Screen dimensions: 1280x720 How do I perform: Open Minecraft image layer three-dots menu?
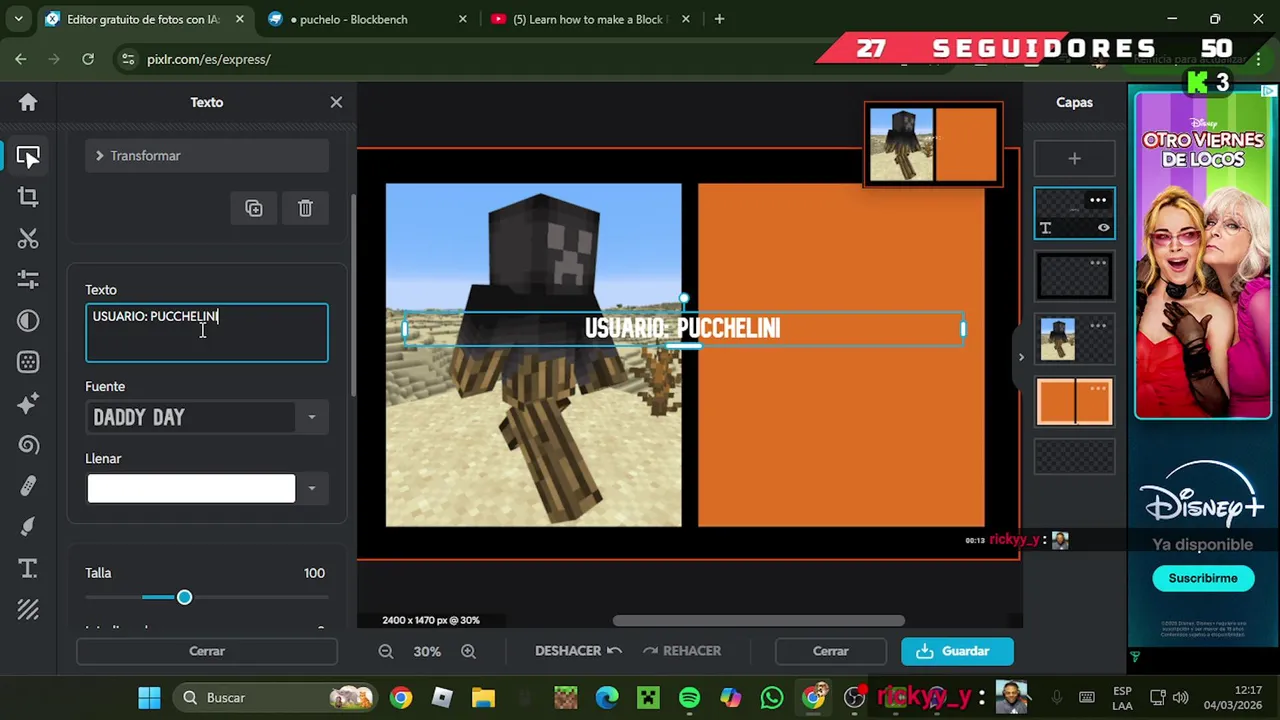tap(1098, 325)
